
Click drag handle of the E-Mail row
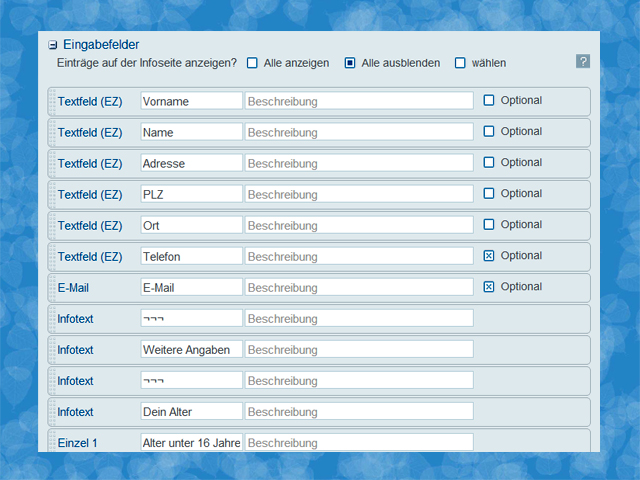(52, 288)
